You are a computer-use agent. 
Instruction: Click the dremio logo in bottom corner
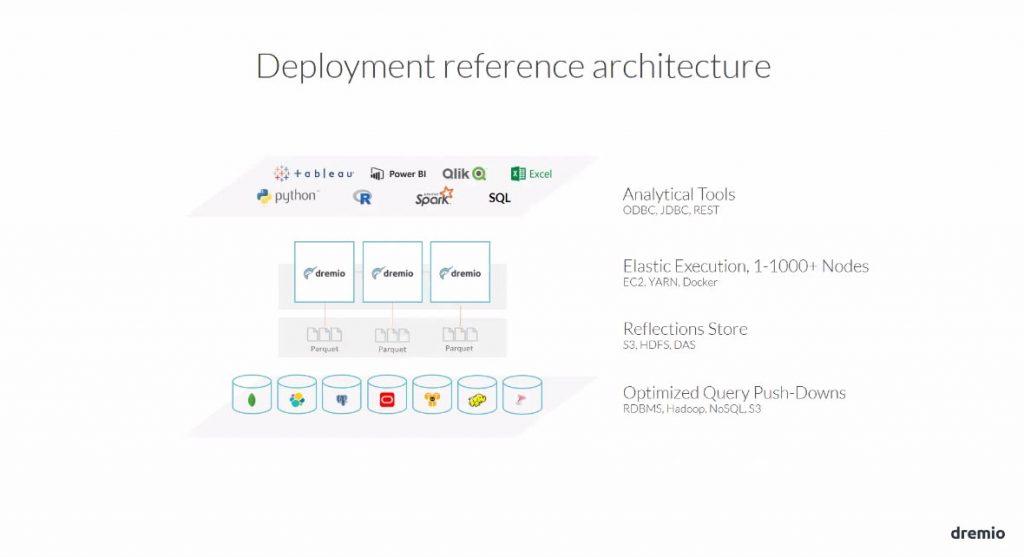pyautogui.click(x=978, y=533)
